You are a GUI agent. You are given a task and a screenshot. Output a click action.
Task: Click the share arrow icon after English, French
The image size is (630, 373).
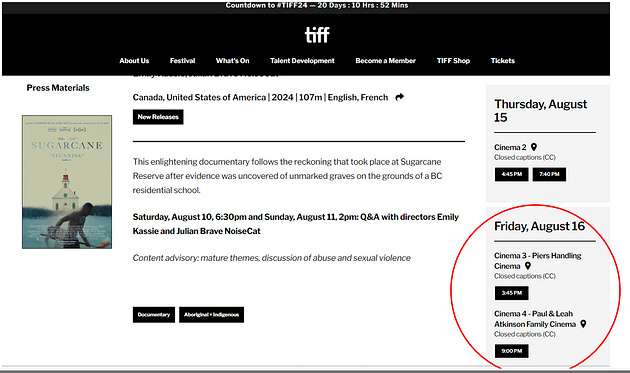coord(399,97)
